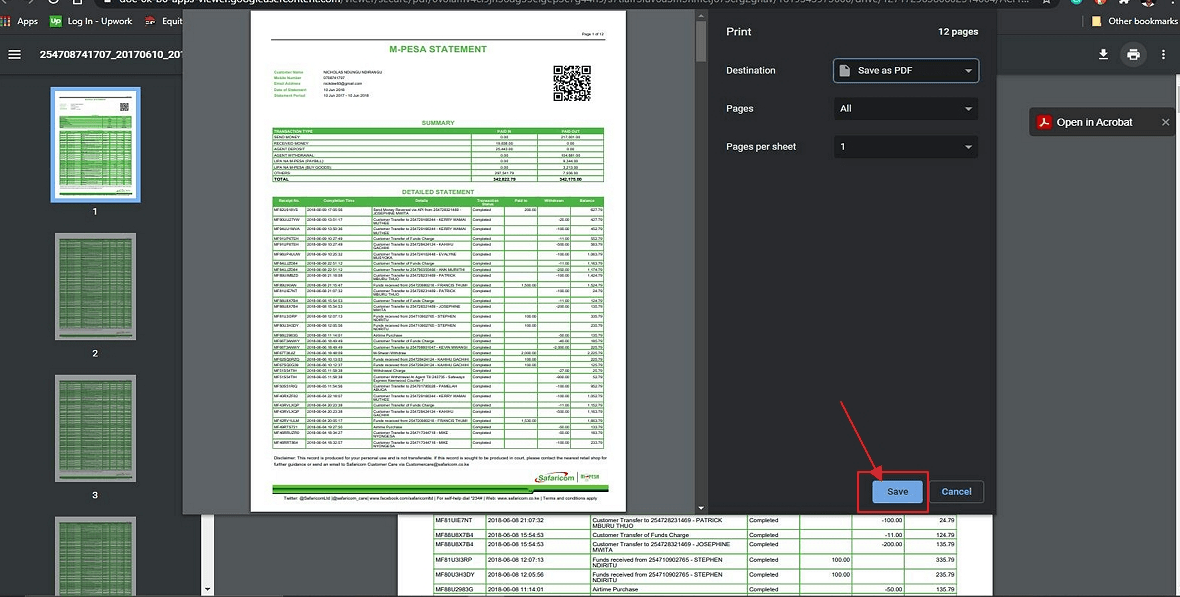Click the DETAILED STATEMENT heading in preview
Image resolution: width=1180 pixels, height=597 pixels.
438,192
